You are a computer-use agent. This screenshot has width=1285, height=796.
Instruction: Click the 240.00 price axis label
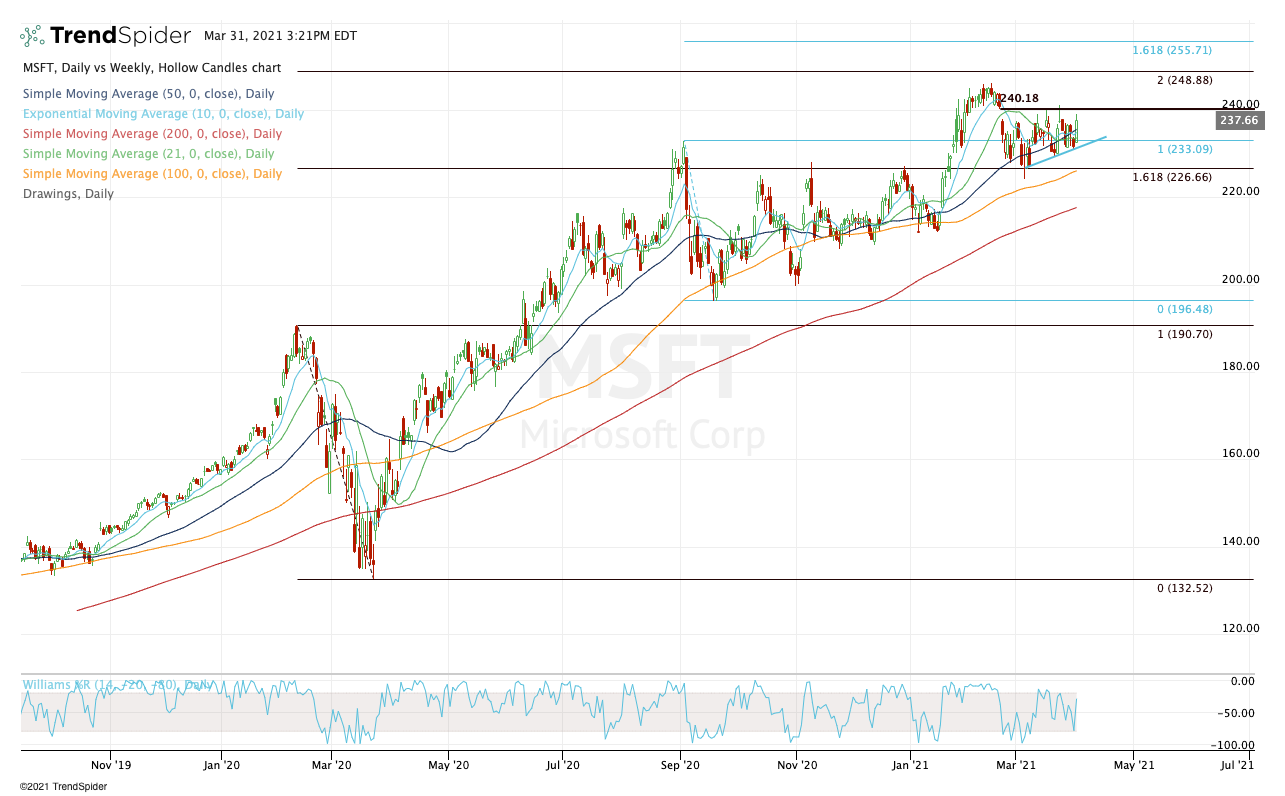click(1240, 104)
